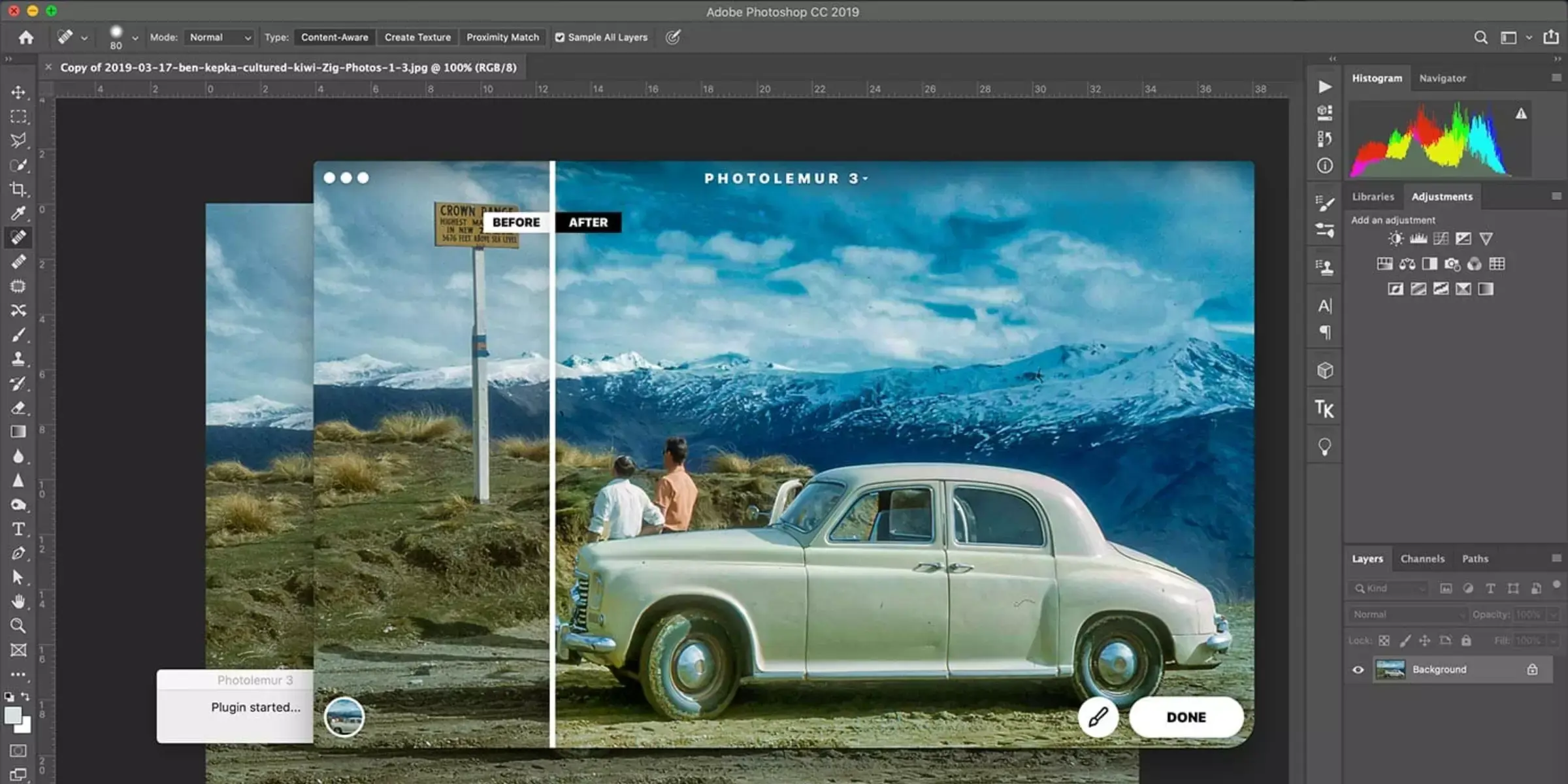
Task: Open the Adjustments panel
Action: point(1441,196)
